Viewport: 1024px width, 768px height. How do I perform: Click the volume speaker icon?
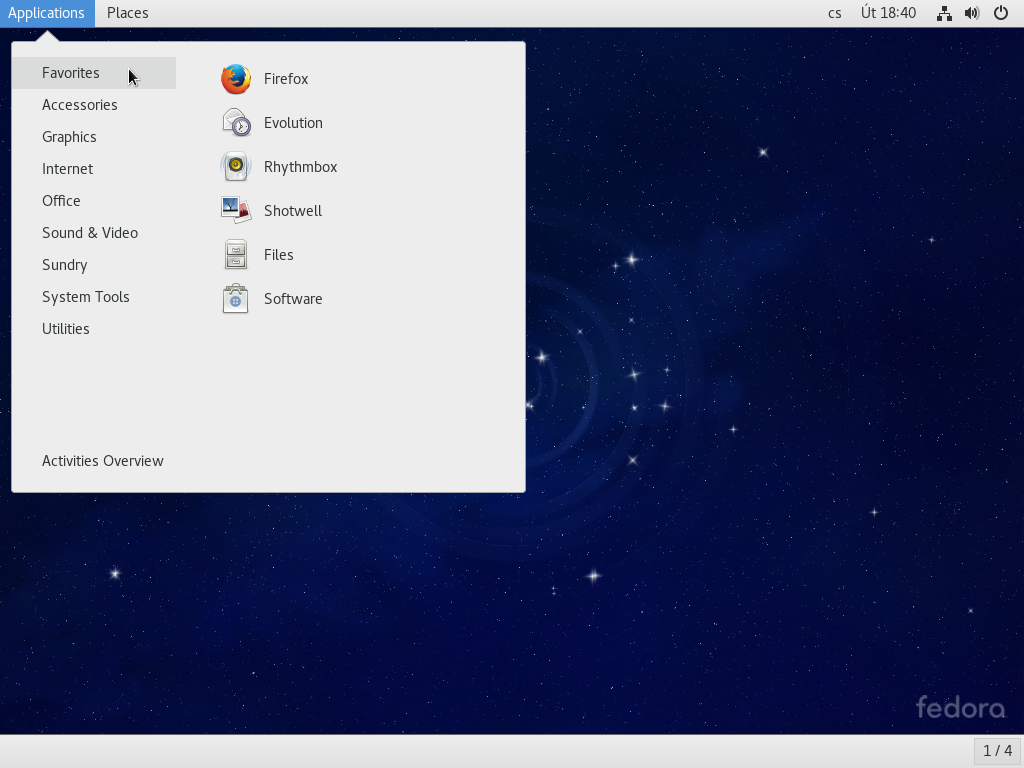click(971, 13)
